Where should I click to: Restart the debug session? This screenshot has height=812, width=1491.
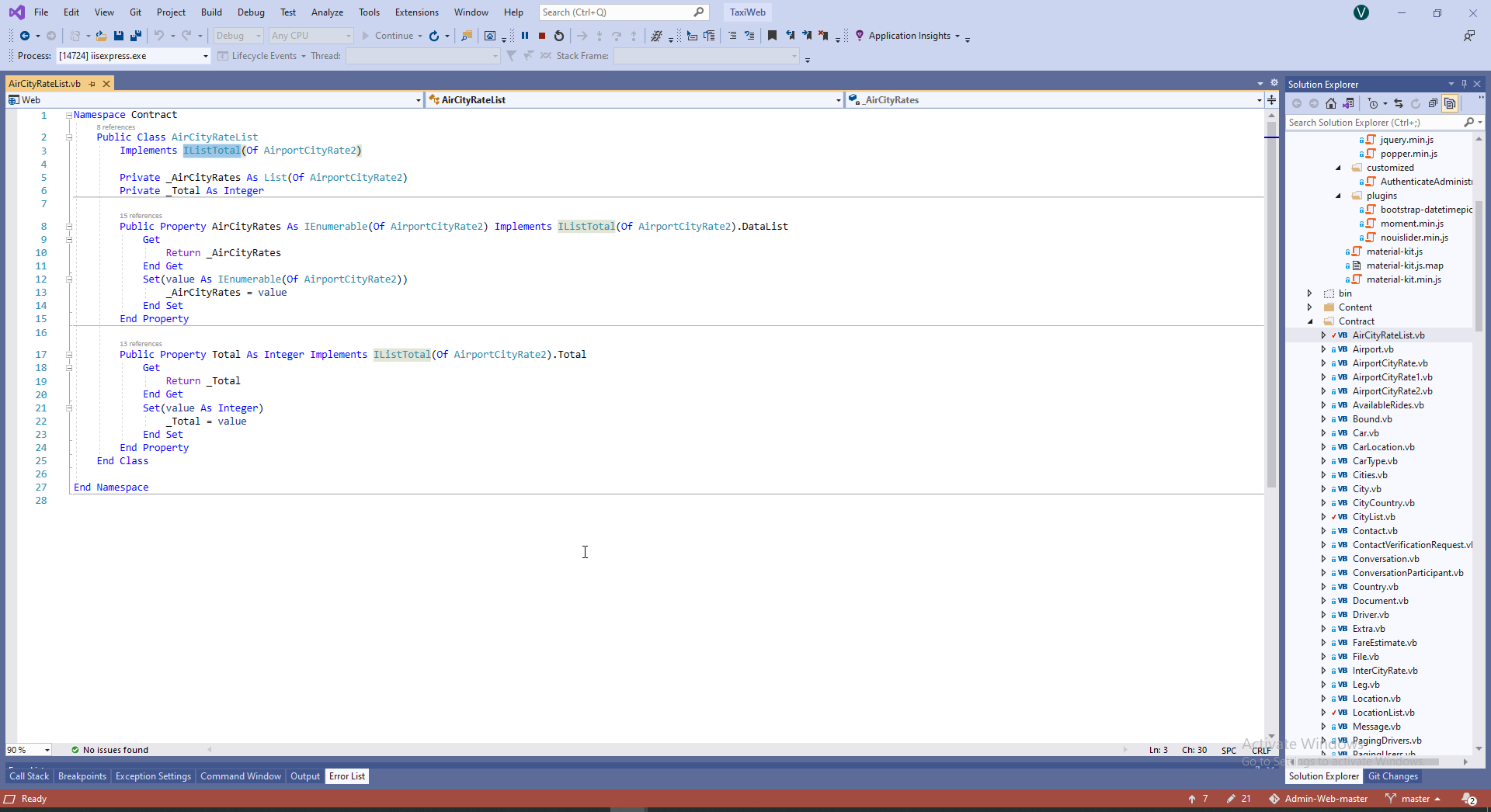click(x=559, y=36)
